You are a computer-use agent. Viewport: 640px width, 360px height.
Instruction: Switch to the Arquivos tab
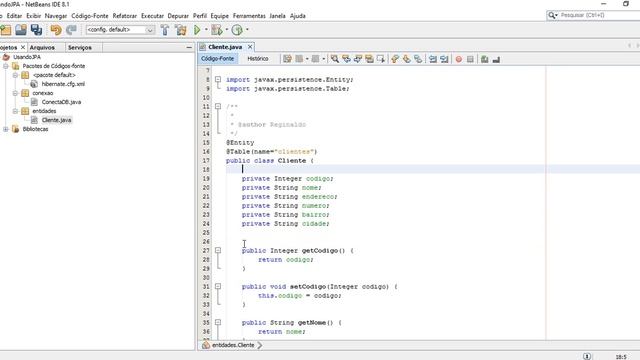coord(42,47)
